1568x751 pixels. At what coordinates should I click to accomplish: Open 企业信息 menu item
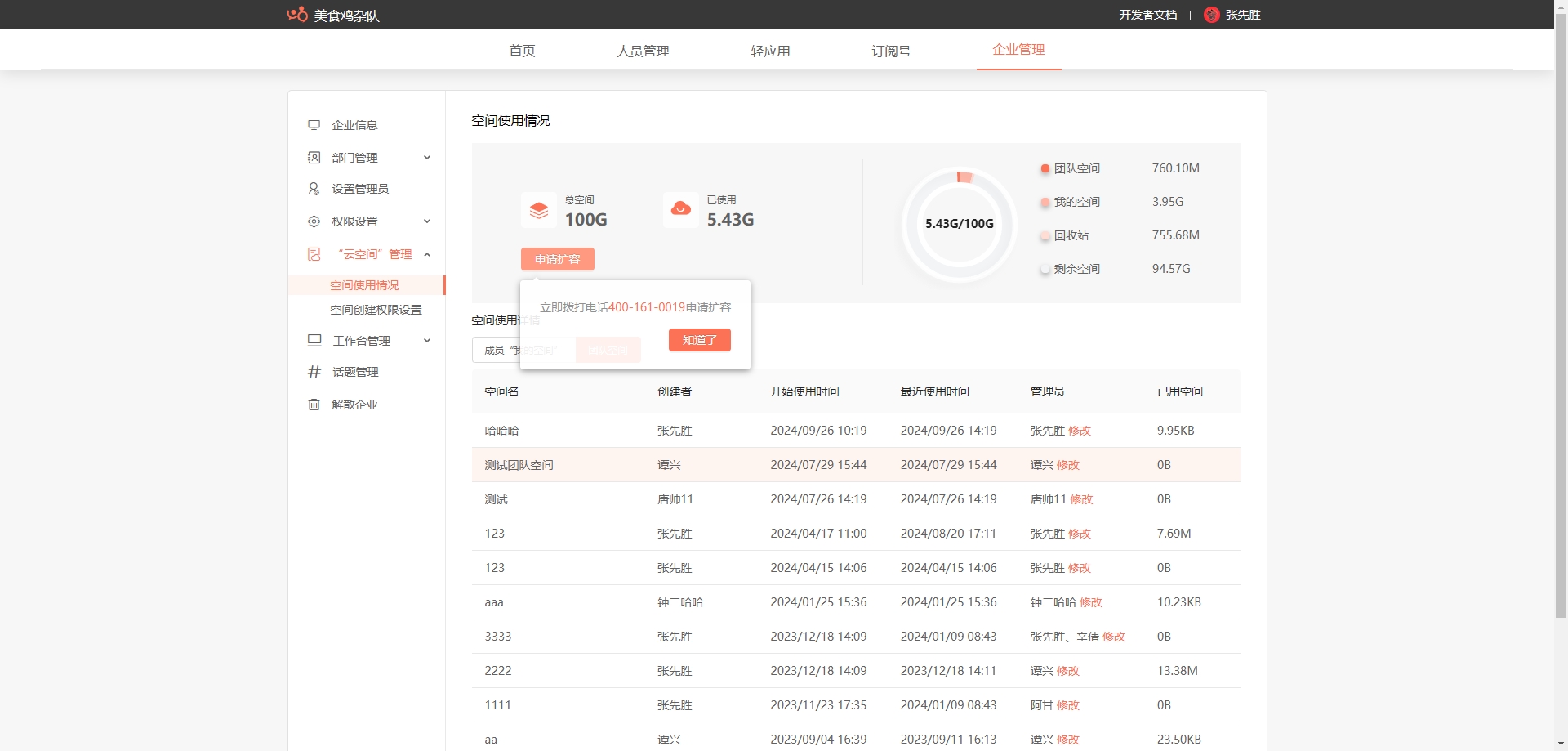click(354, 125)
